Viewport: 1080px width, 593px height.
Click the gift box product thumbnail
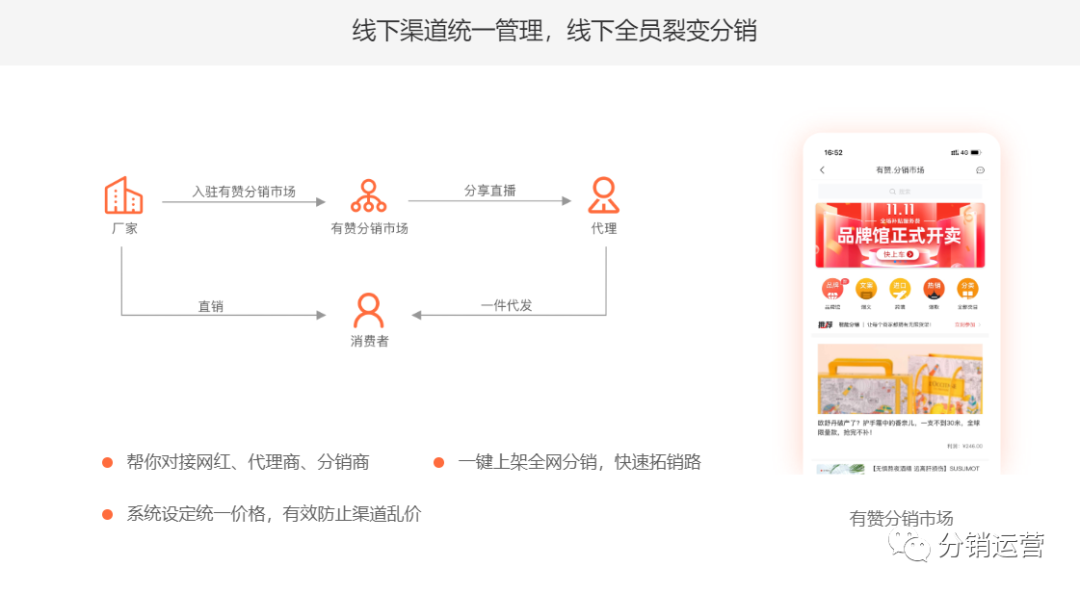[x=900, y=380]
